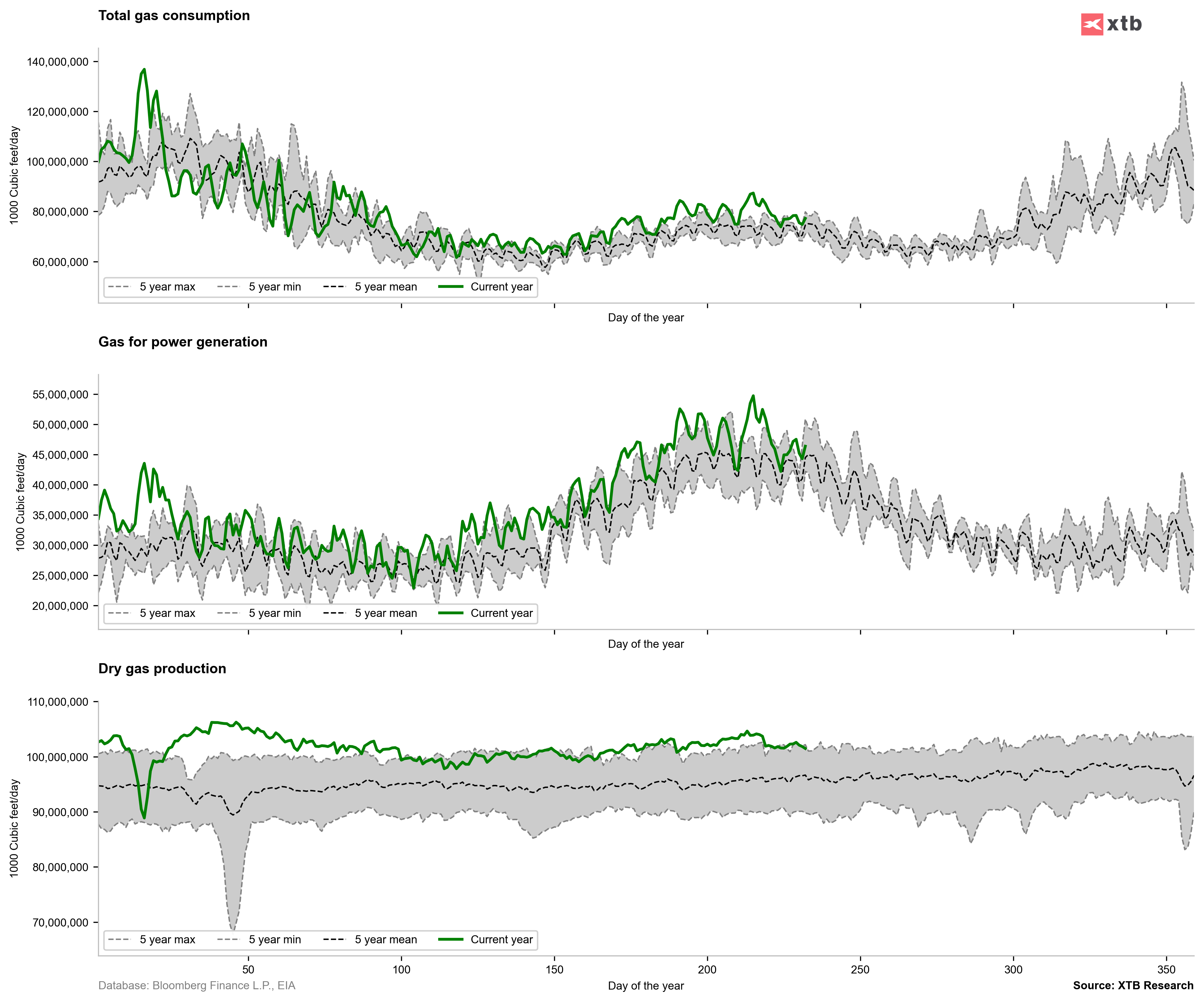The height and width of the screenshot is (1002, 1204).
Task: Click 'Database: Bloomberg Finance L.P., EIA' text
Action: [x=197, y=985]
